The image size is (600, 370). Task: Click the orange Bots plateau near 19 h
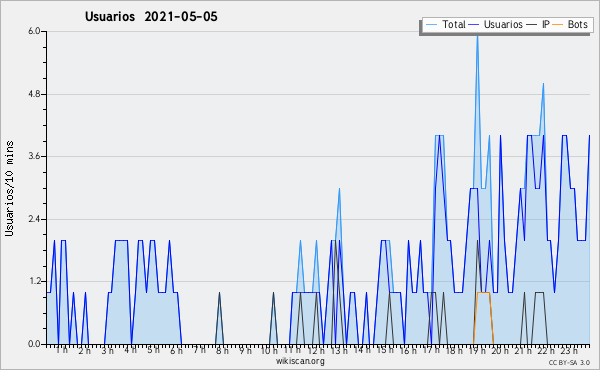(483, 292)
